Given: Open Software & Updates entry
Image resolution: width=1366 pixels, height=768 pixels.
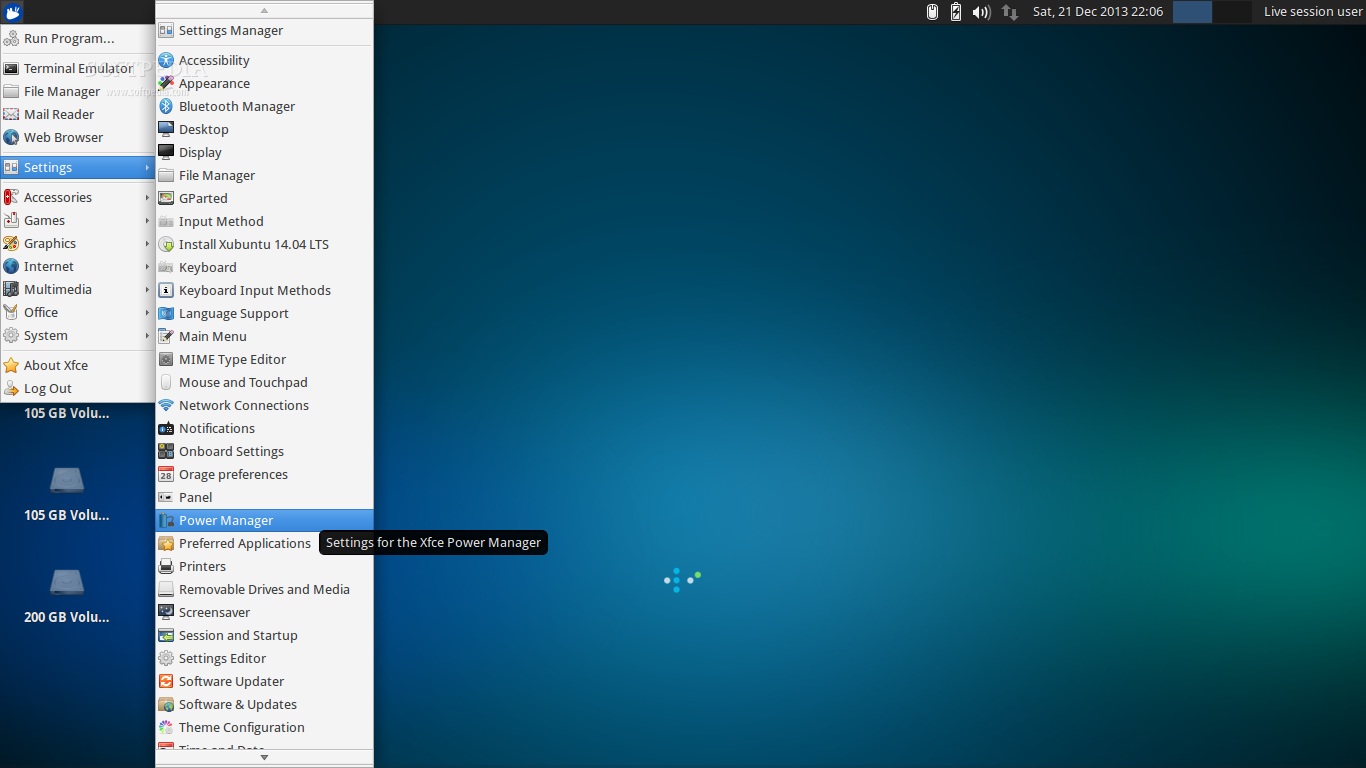Looking at the screenshot, I should (264, 704).
